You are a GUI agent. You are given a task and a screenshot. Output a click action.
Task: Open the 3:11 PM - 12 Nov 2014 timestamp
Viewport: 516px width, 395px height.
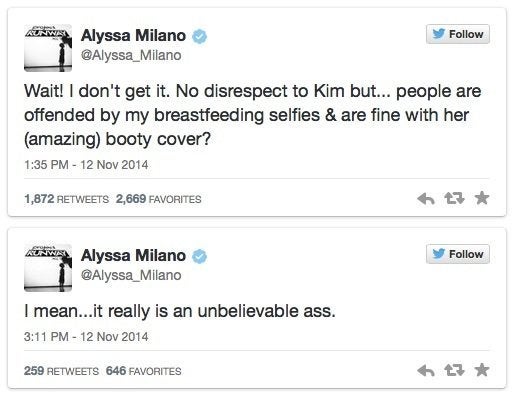(86, 336)
